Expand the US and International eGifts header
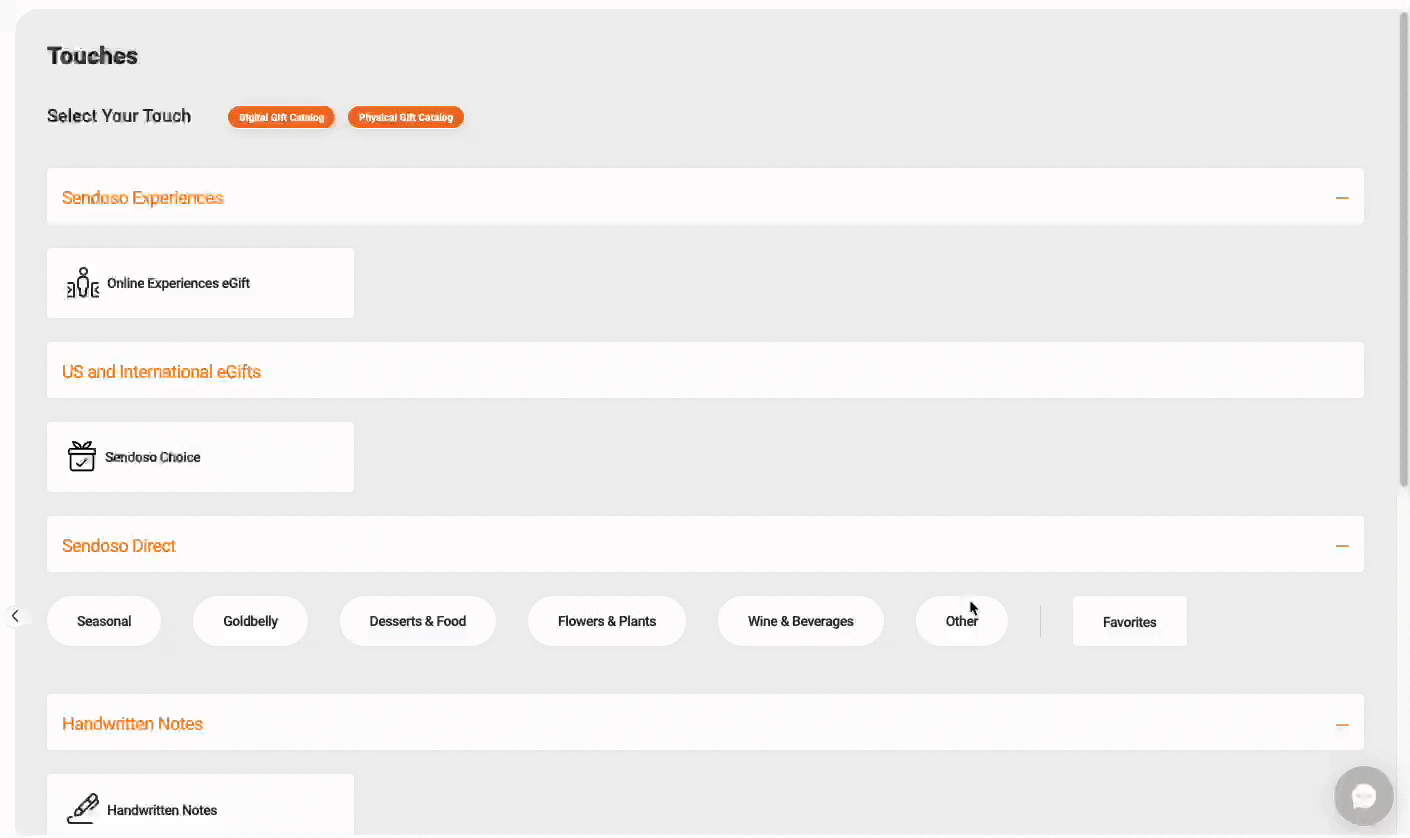This screenshot has height=838, width=1410. tap(704, 371)
